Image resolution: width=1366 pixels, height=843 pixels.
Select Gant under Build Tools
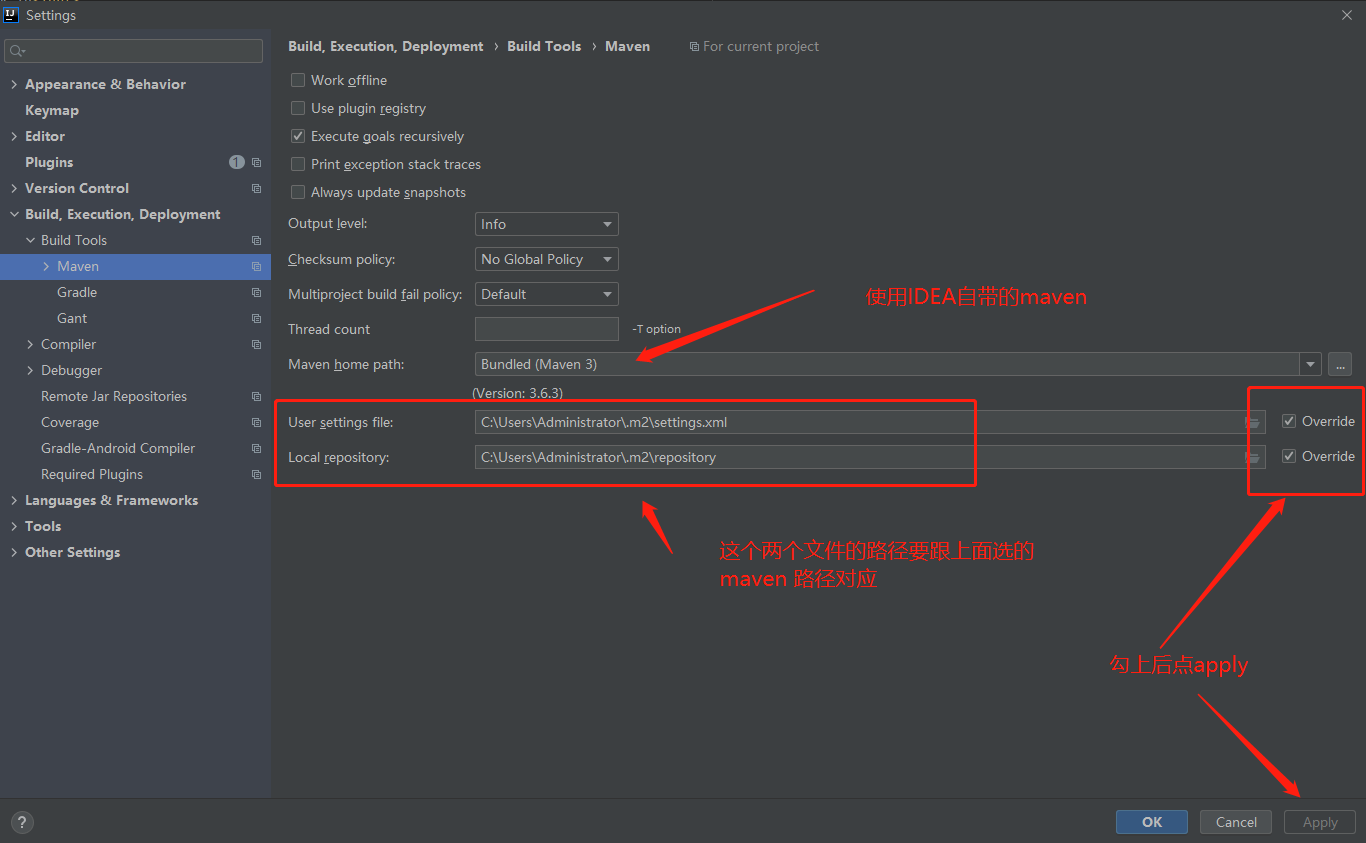pyautogui.click(x=72, y=318)
